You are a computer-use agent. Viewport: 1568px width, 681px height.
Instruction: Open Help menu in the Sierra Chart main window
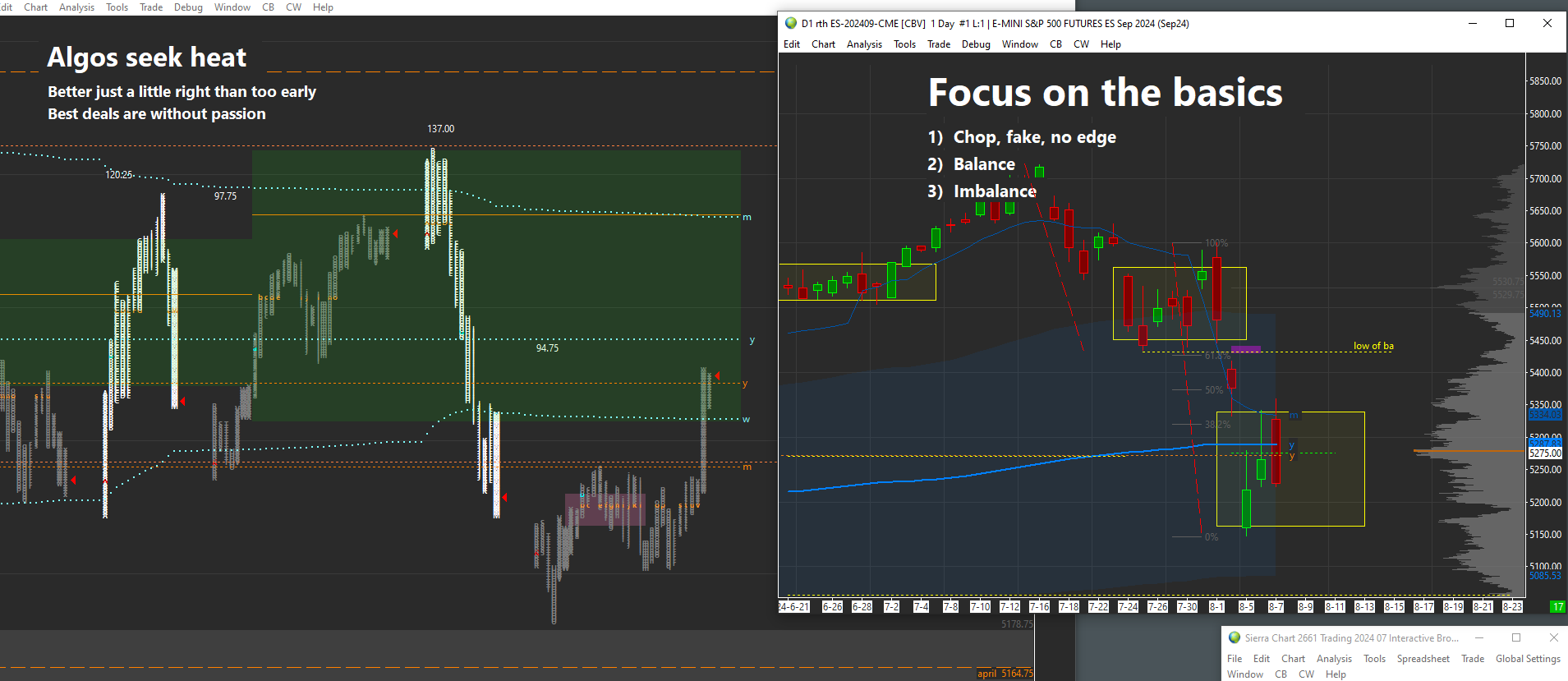click(1336, 674)
